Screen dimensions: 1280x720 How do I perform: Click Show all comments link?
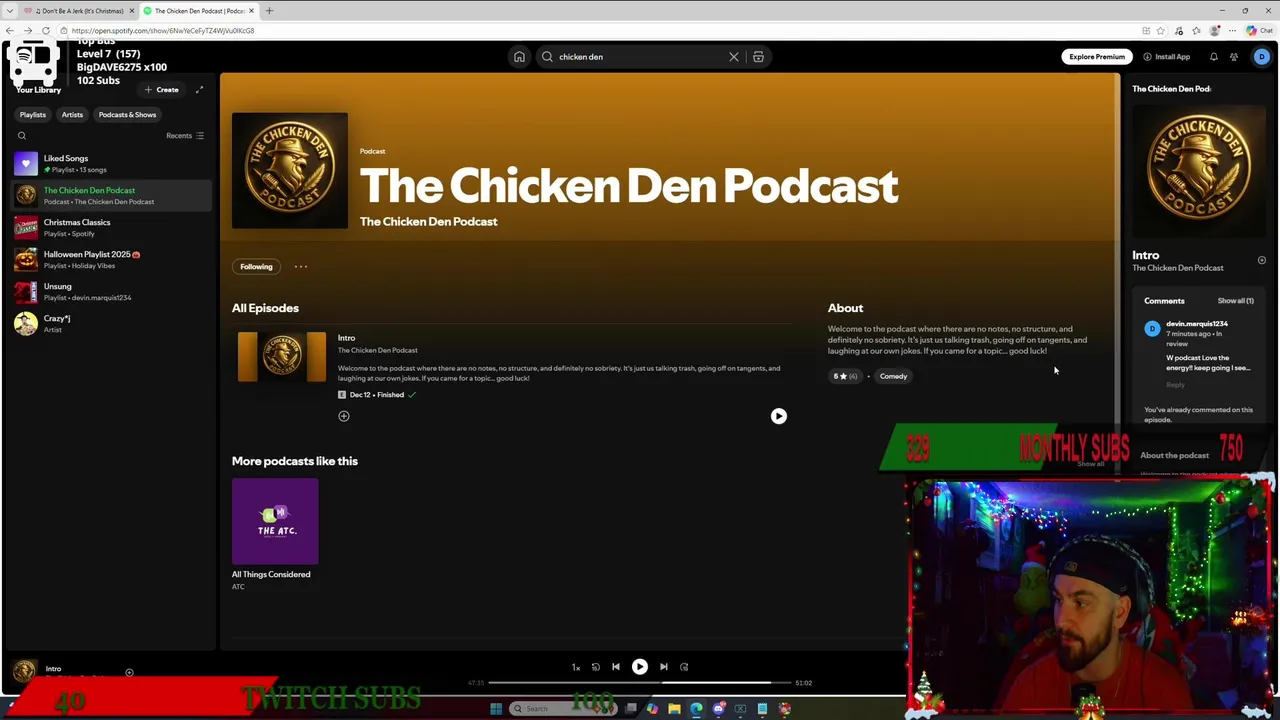point(1235,301)
